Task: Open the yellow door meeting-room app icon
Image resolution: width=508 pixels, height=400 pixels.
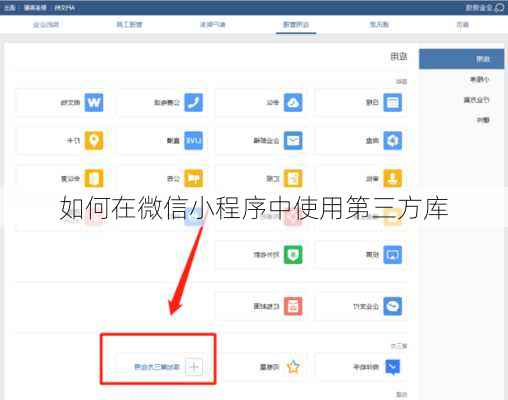Action: pos(94,178)
